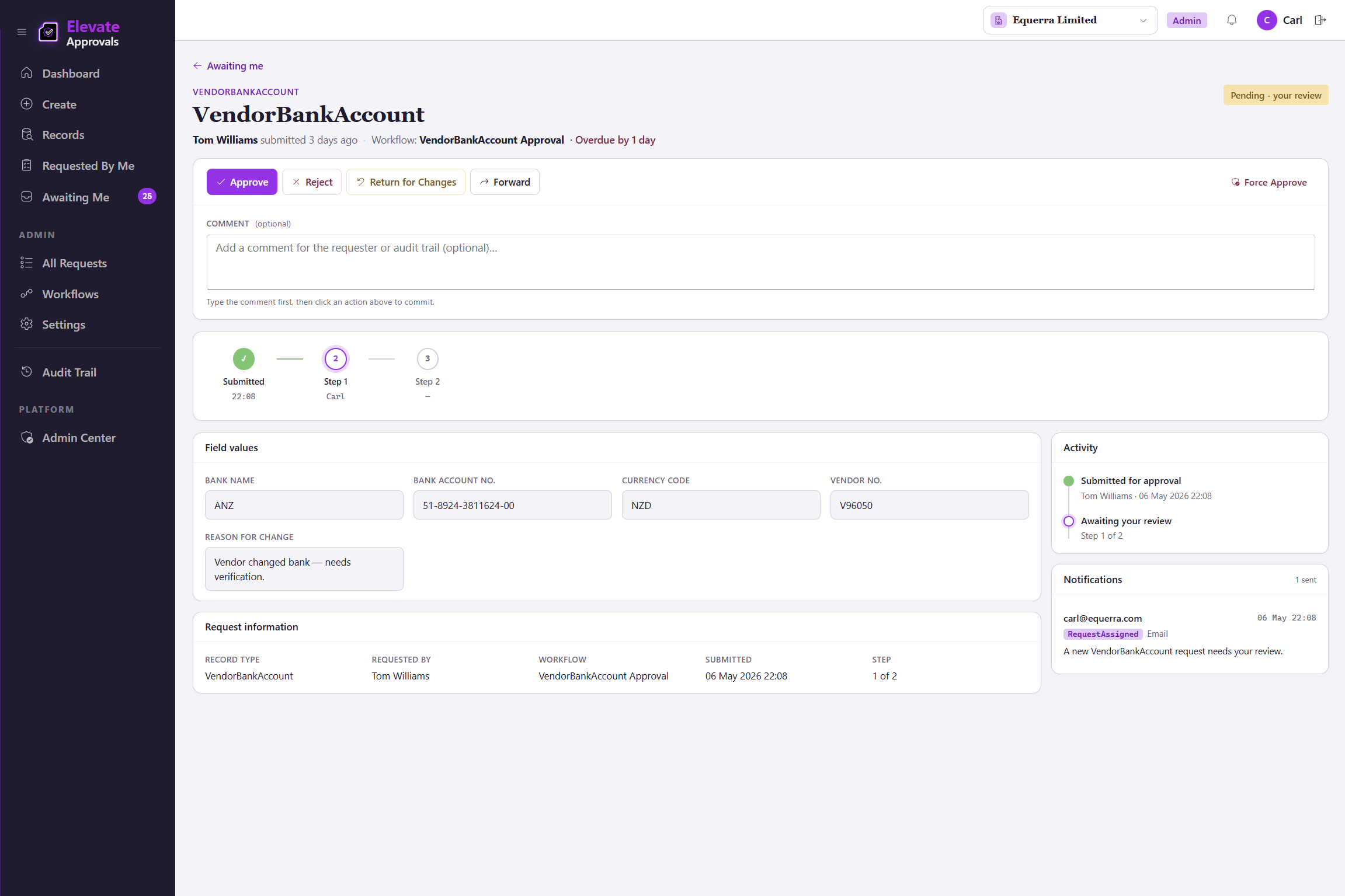Click the All Requests list icon
This screenshot has width=1345, height=896.
point(27,263)
